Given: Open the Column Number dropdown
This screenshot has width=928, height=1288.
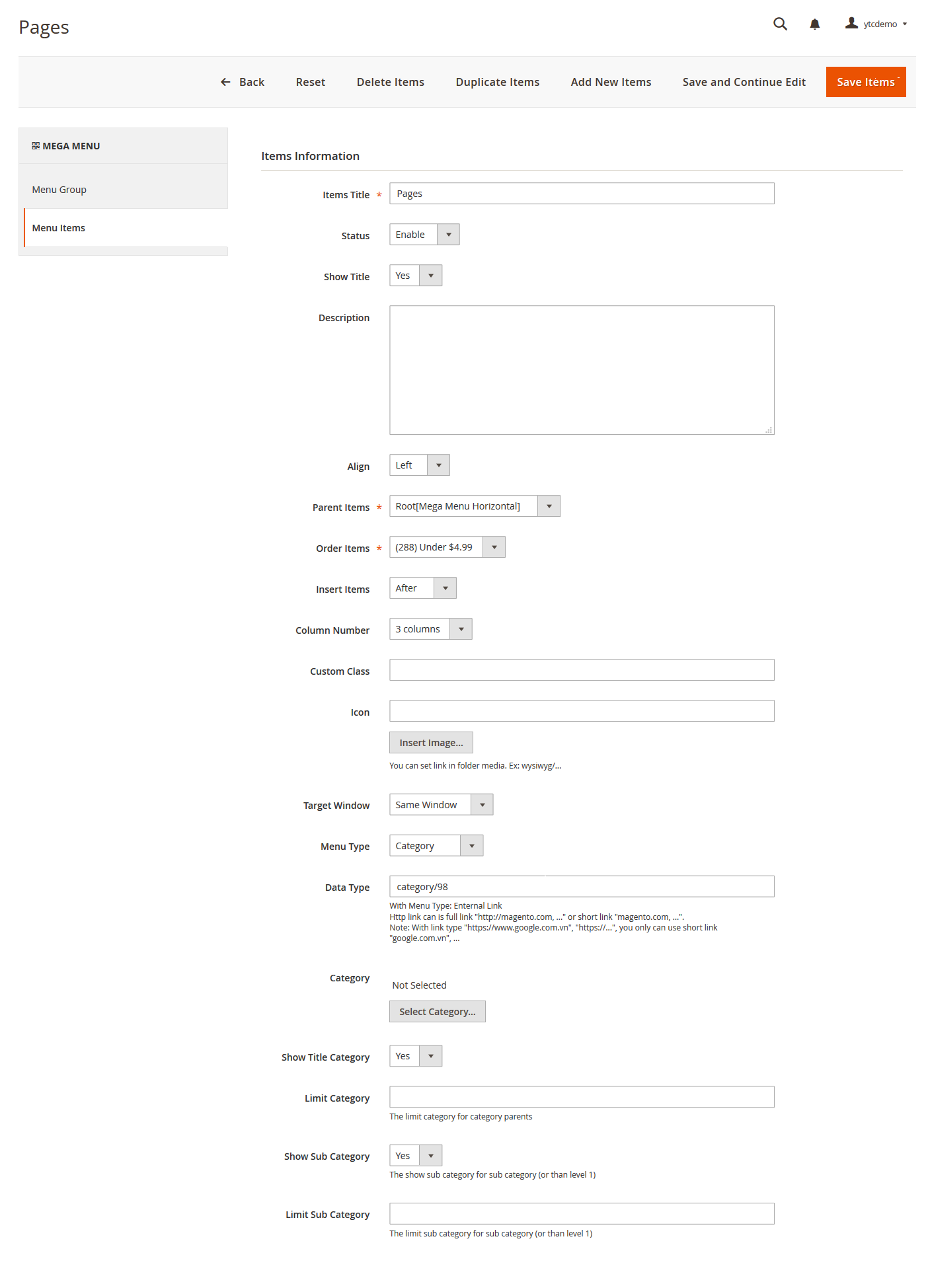Looking at the screenshot, I should pos(431,629).
